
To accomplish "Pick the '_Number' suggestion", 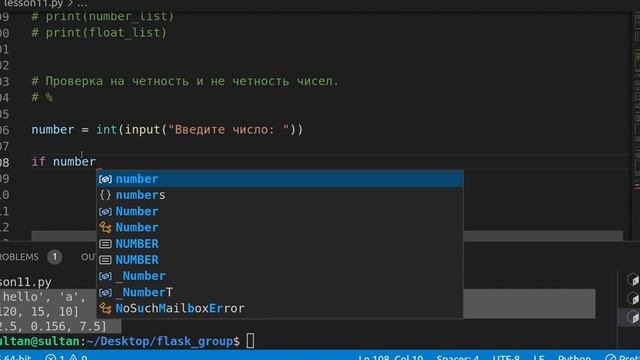I will [280, 276].
